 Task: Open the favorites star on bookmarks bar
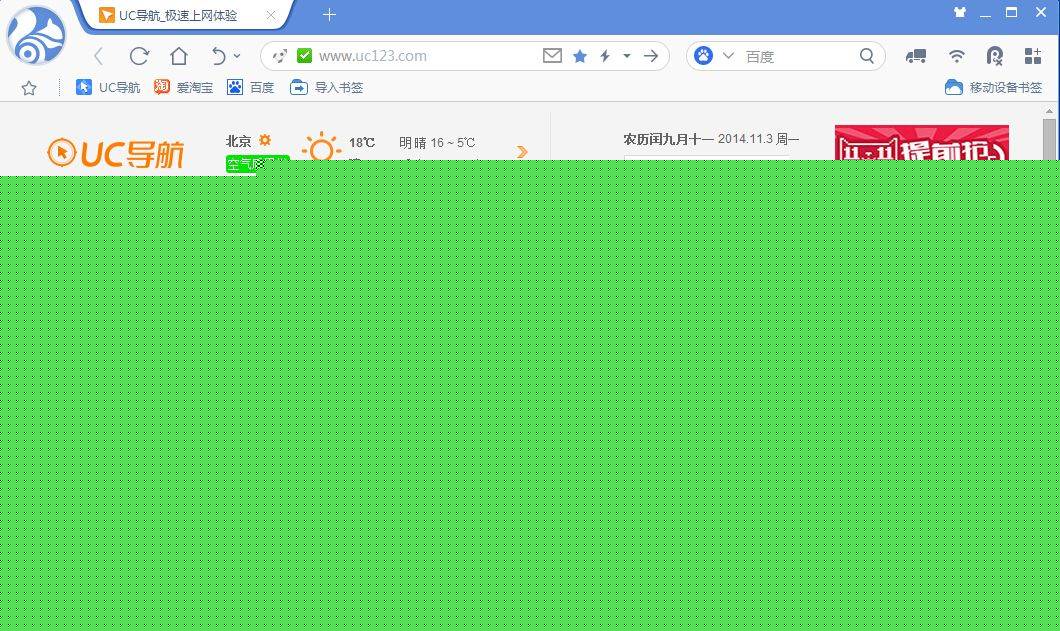[x=28, y=88]
